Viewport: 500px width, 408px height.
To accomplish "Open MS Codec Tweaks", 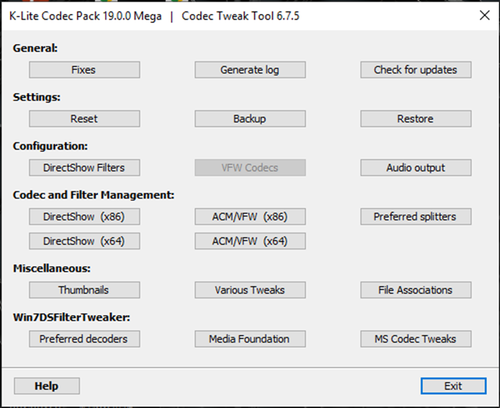I will point(416,339).
